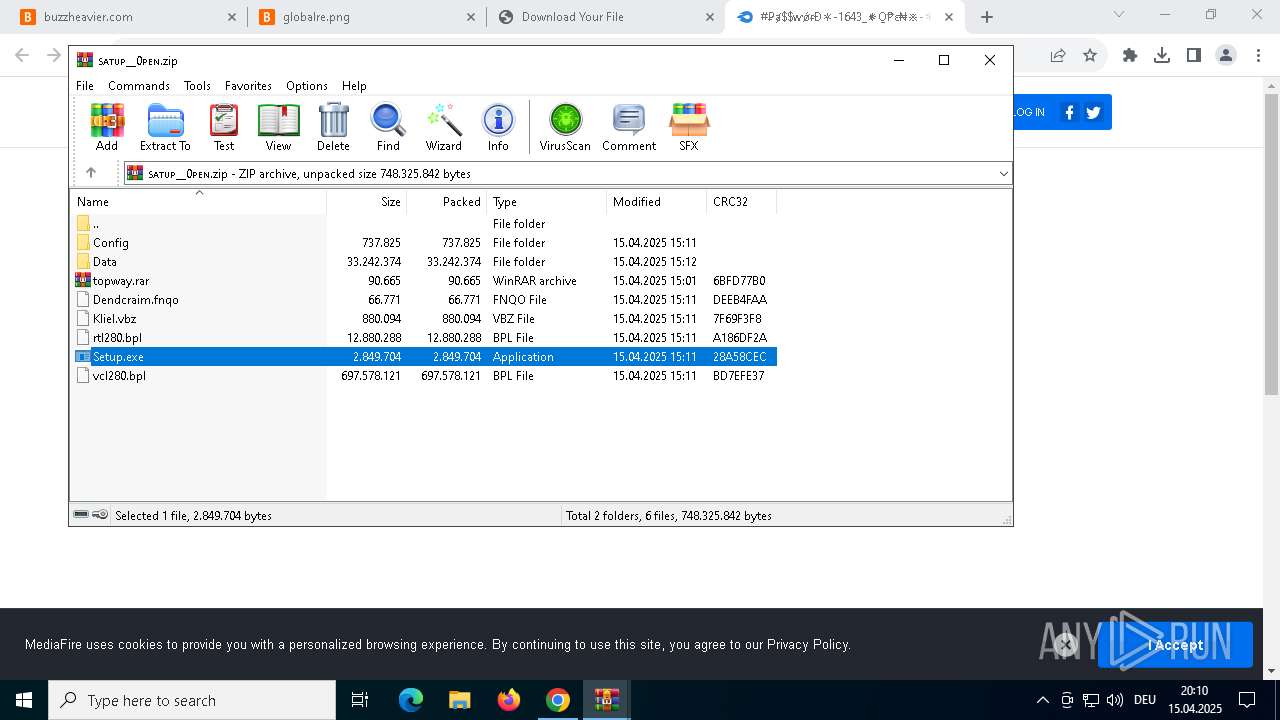Click the Delete toolbar icon

[x=333, y=127]
